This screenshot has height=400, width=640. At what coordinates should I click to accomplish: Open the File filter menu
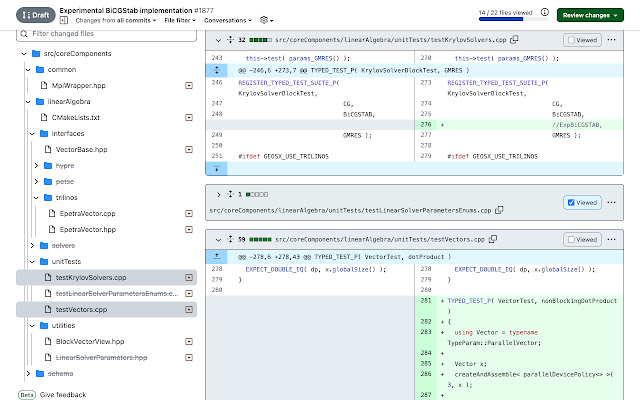pos(180,20)
